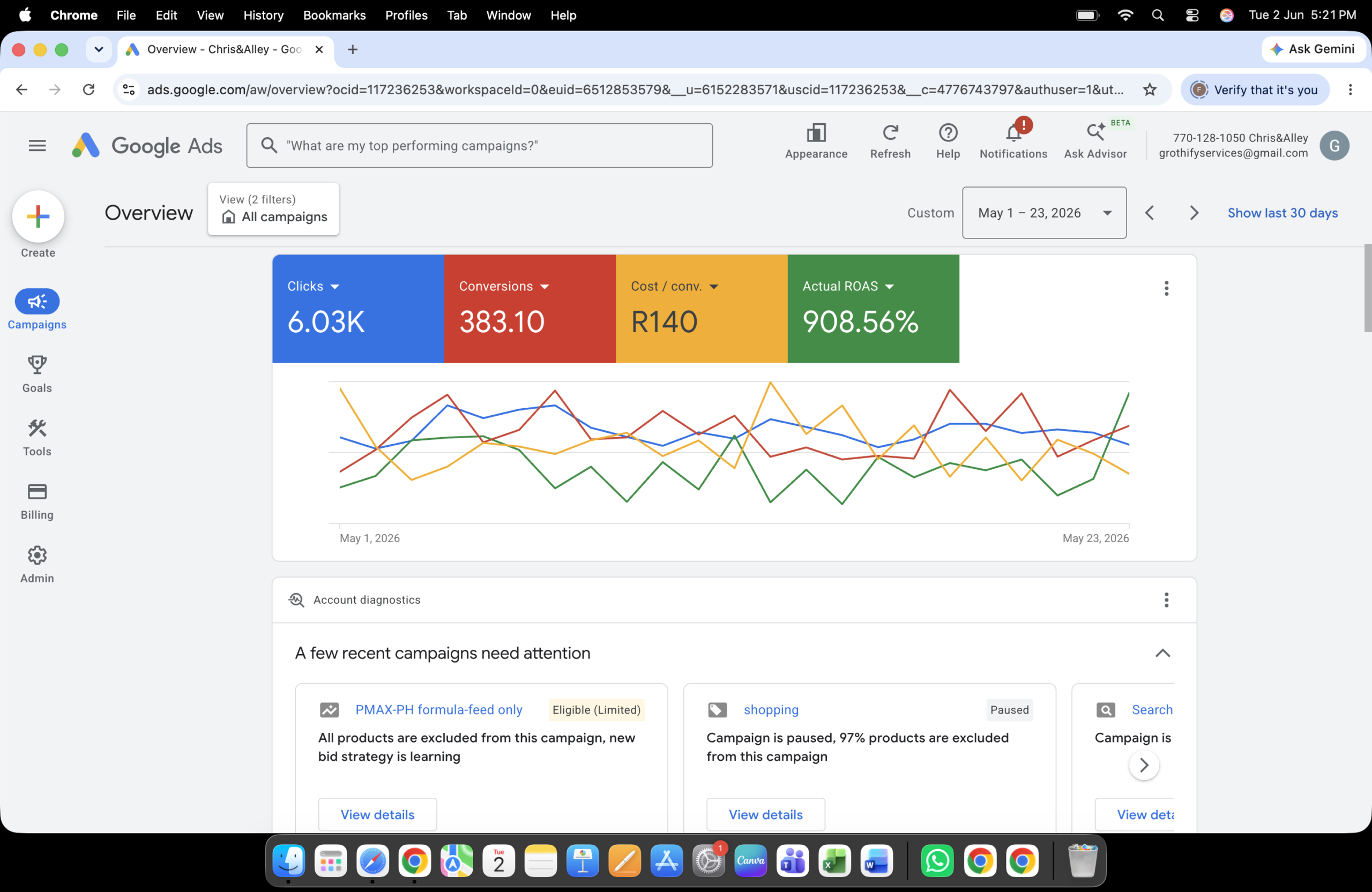The image size is (1372, 892).
Task: Open WhatsApp from the Dock
Action: pos(937,860)
